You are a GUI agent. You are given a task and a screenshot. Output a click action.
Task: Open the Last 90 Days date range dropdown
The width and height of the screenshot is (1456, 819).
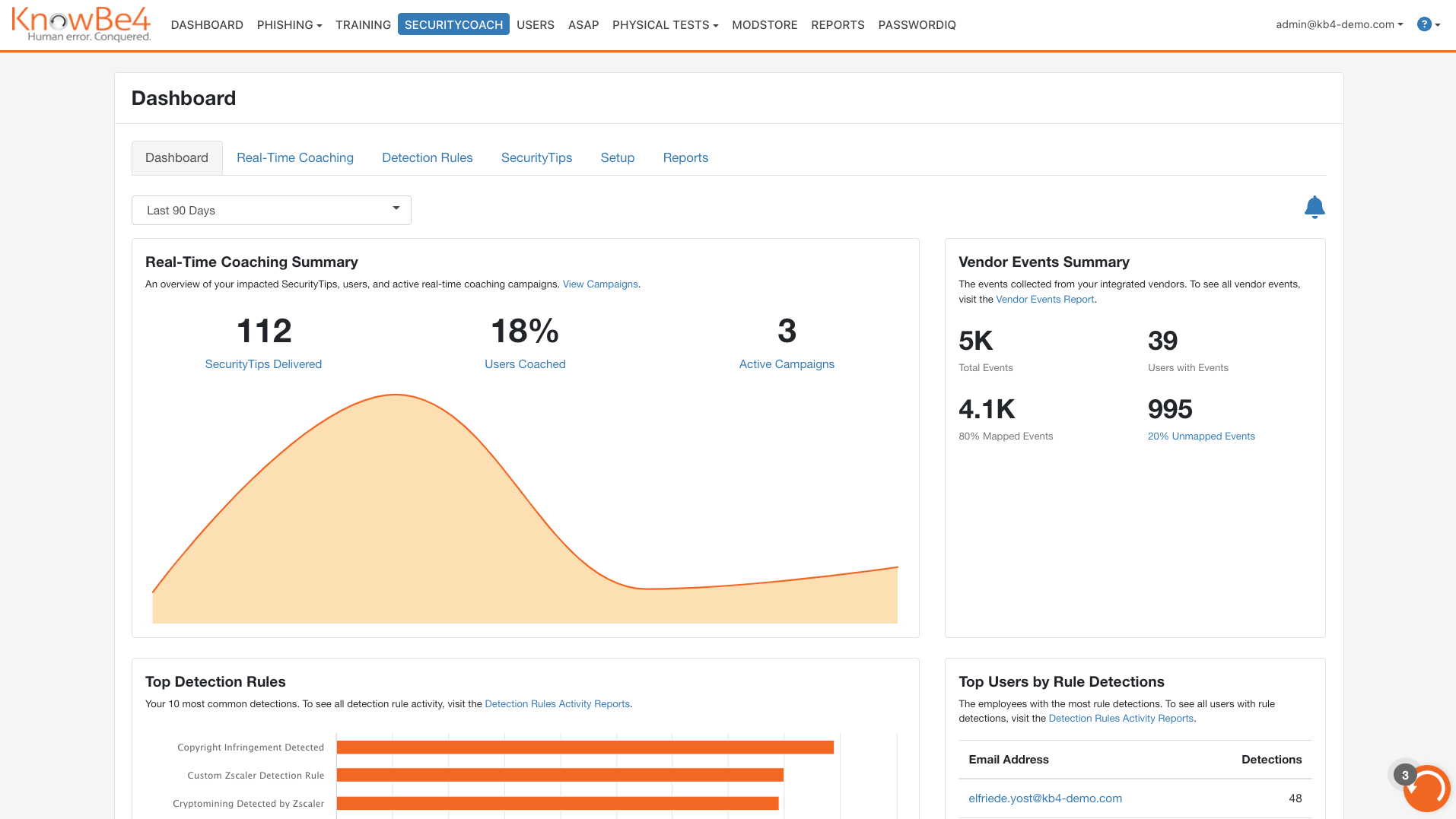point(271,210)
